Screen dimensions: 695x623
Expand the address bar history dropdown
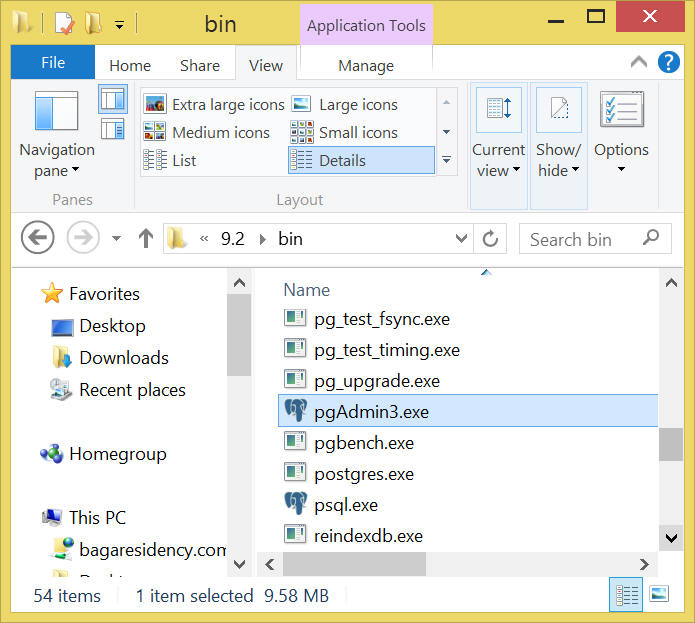pos(461,238)
